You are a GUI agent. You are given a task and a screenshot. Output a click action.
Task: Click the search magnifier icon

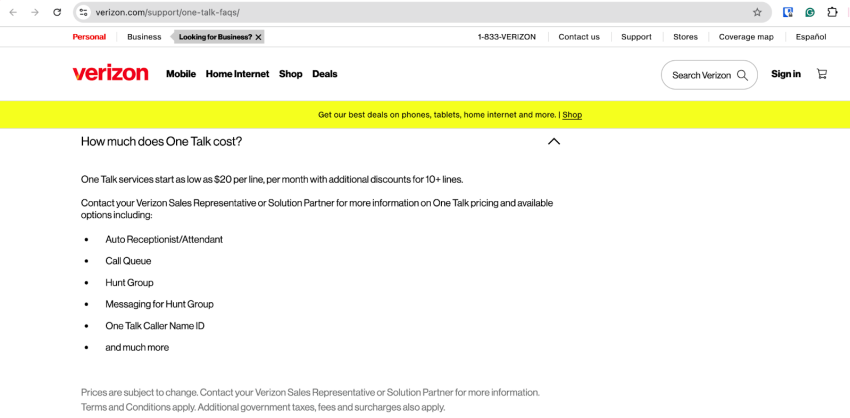pos(742,75)
